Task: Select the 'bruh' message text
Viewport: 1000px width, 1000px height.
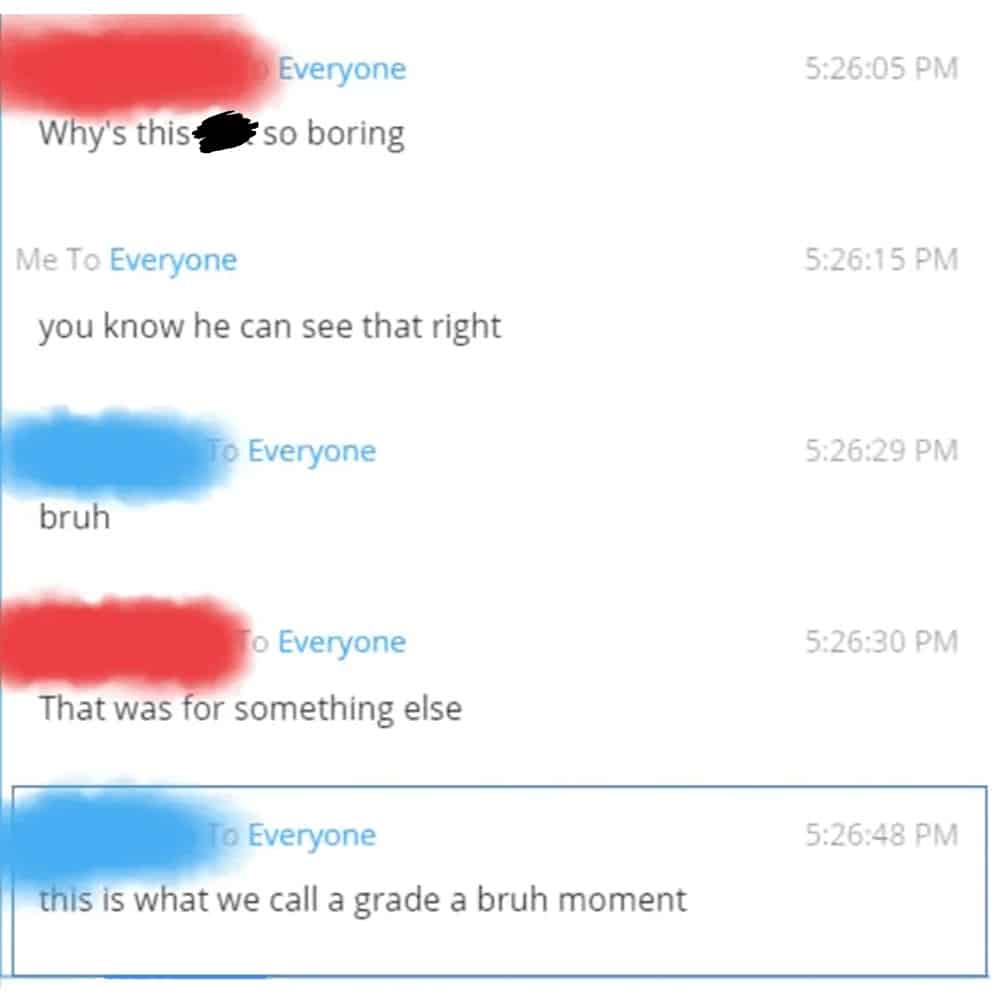Action: [x=75, y=517]
